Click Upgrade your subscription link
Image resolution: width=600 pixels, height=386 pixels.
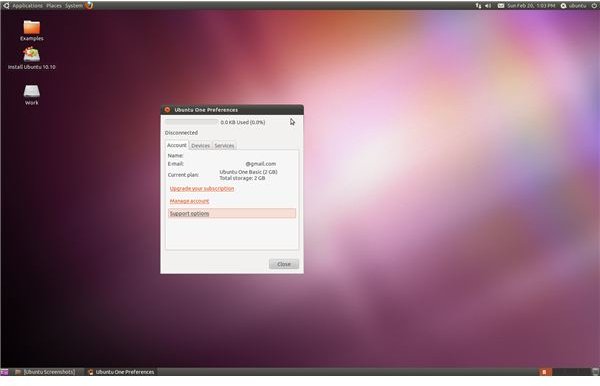202,189
